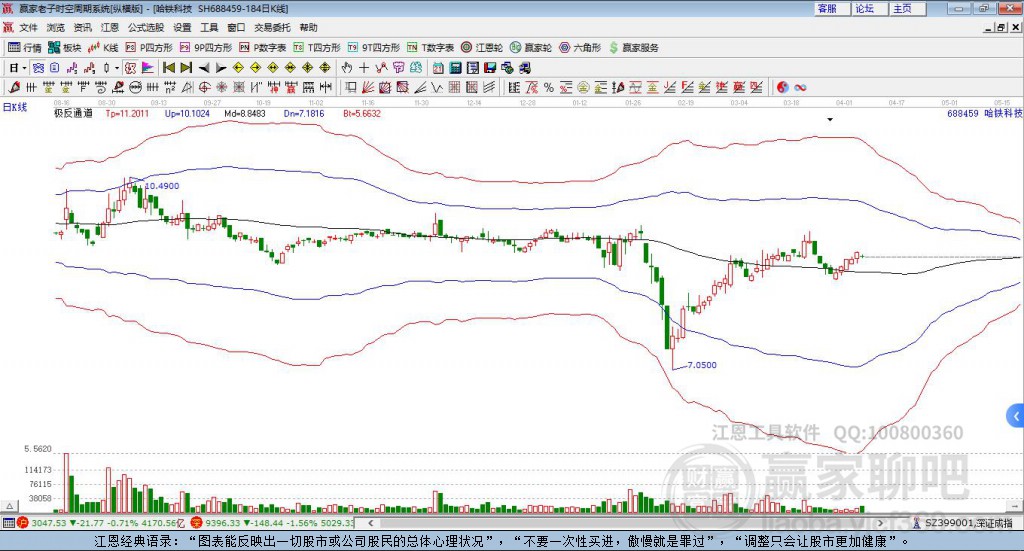The height and width of the screenshot is (551, 1024).
Task: Jump to first bar with skip-to-start icon
Action: [168, 68]
